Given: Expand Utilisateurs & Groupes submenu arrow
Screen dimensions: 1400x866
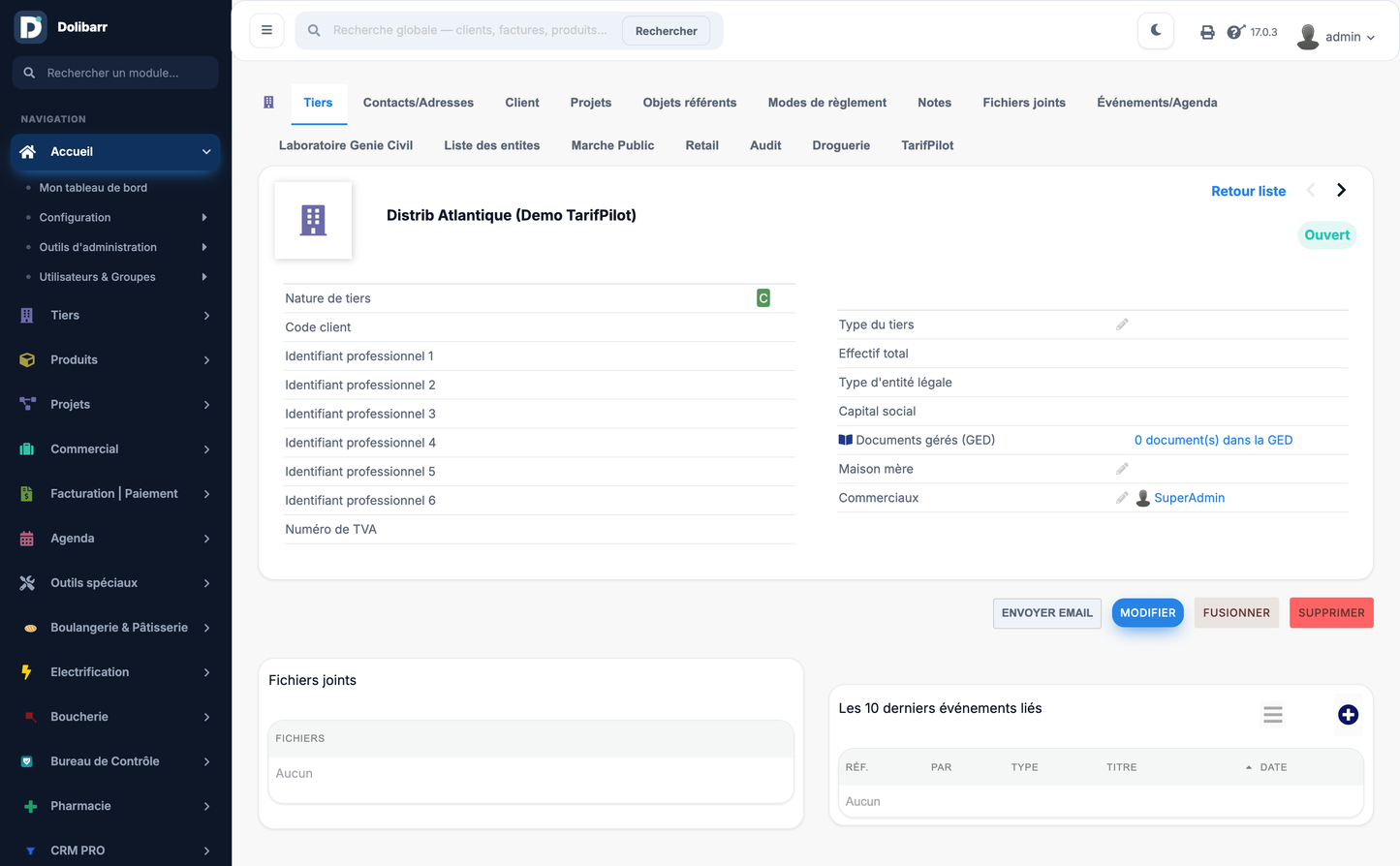Looking at the screenshot, I should (x=204, y=277).
